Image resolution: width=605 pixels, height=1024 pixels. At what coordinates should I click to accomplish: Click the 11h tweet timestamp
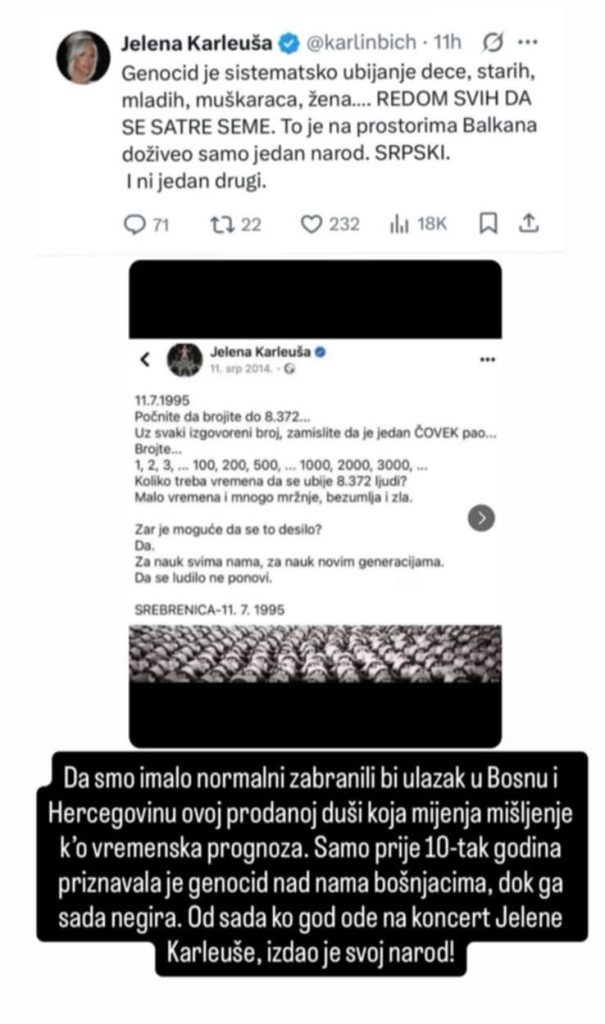pyautogui.click(x=448, y=42)
